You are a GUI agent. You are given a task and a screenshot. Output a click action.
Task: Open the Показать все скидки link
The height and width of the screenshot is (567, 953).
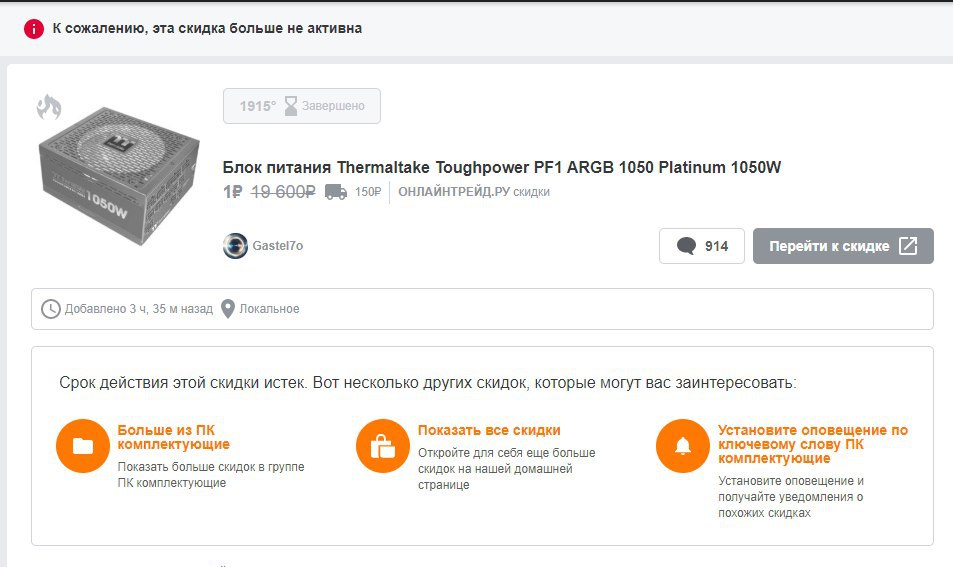489,430
